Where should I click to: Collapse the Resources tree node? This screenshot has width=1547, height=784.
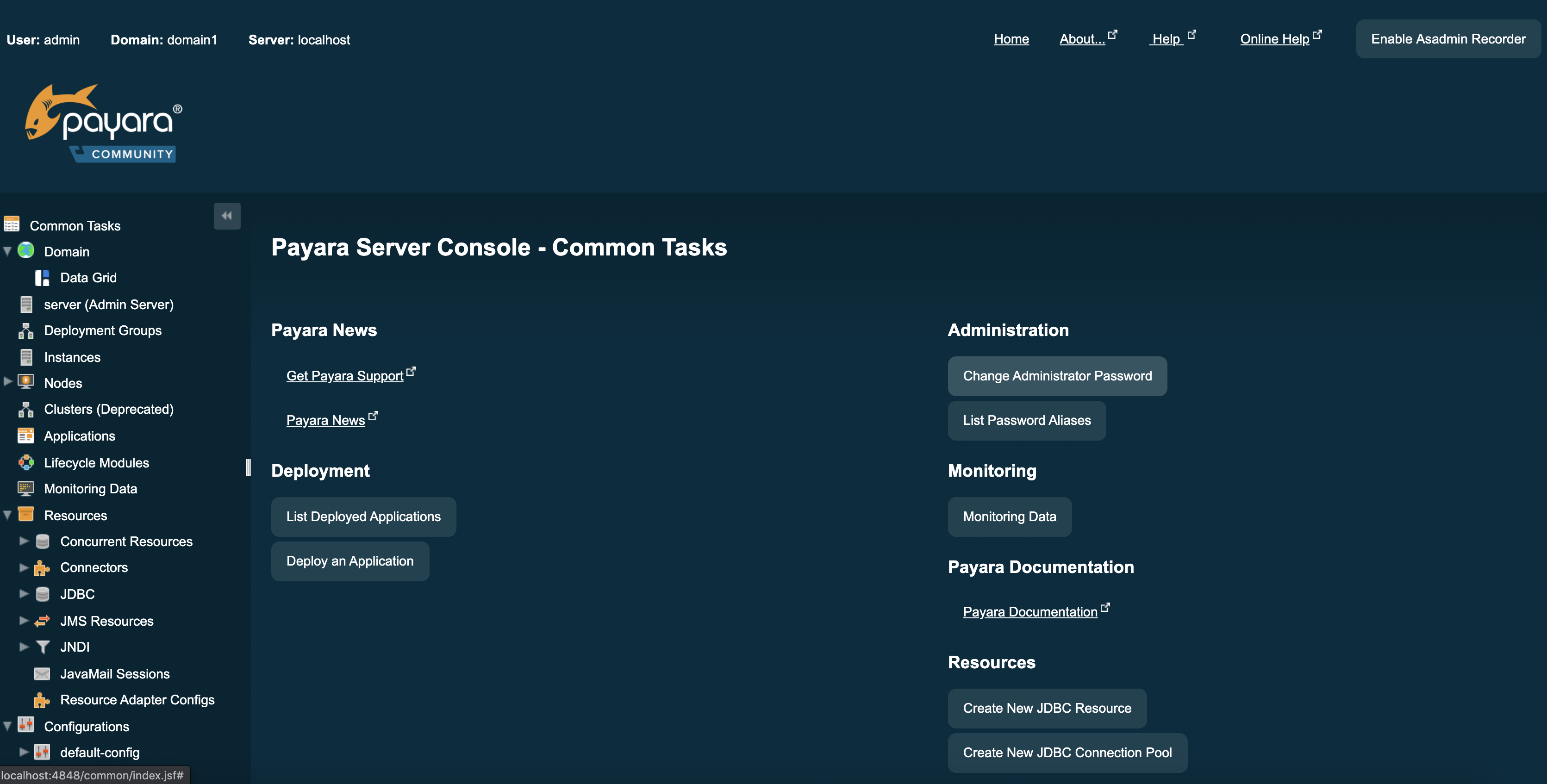click(8, 514)
